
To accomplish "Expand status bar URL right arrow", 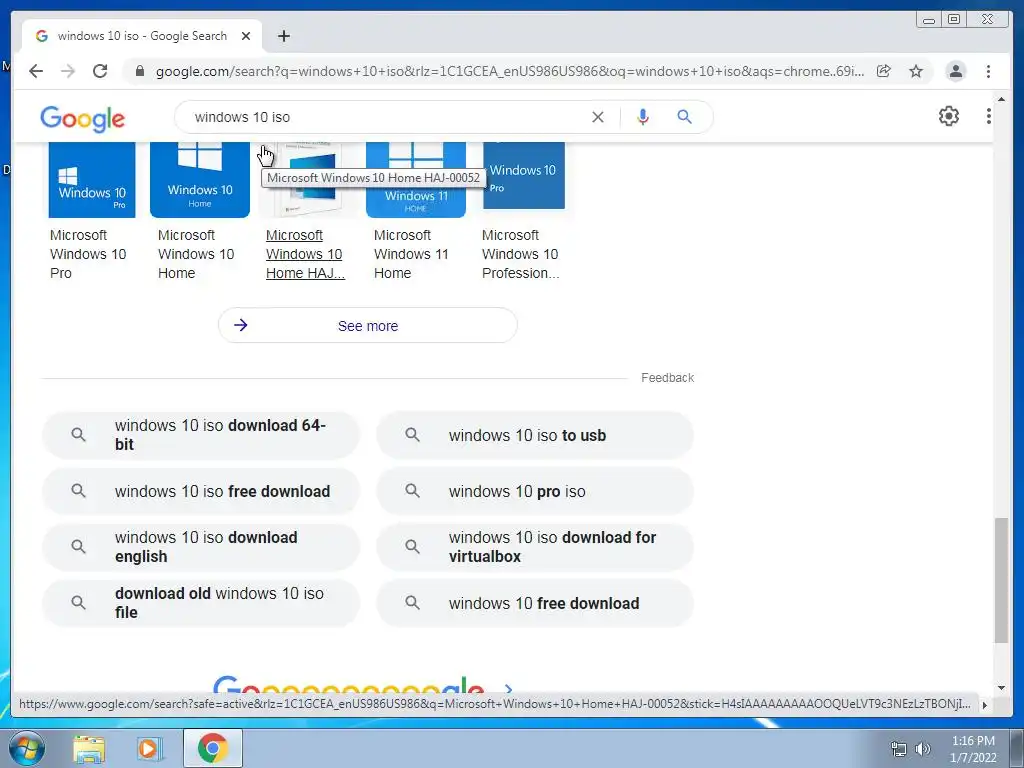I will tap(985, 705).
